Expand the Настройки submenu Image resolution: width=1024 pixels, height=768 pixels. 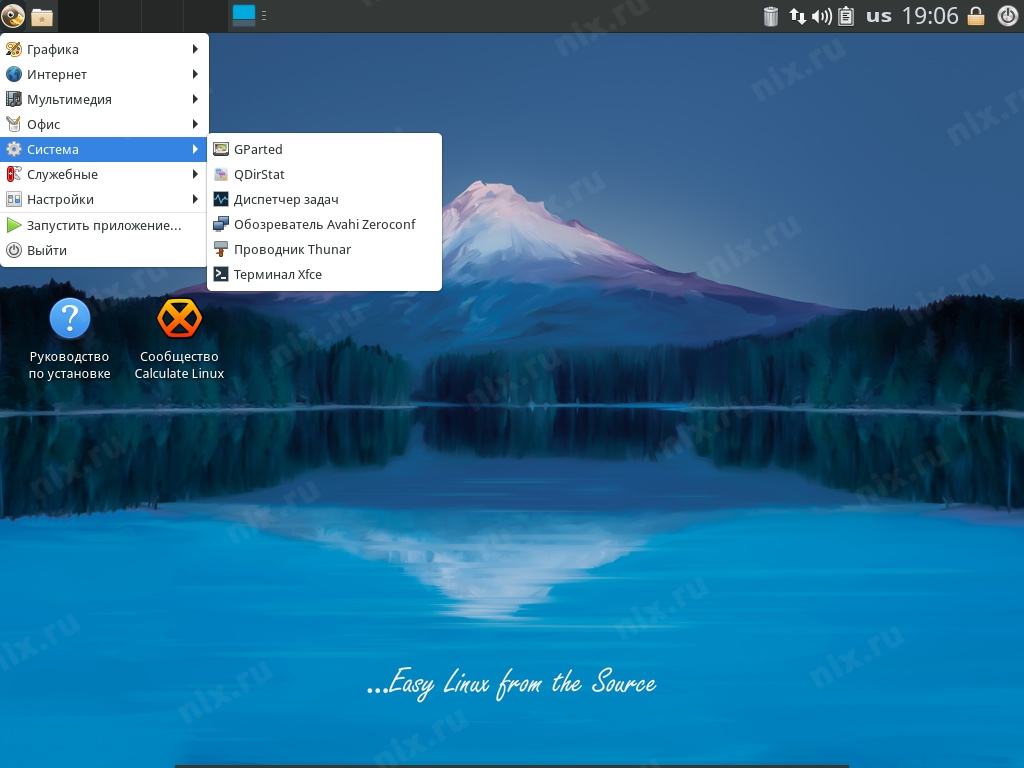[60, 199]
